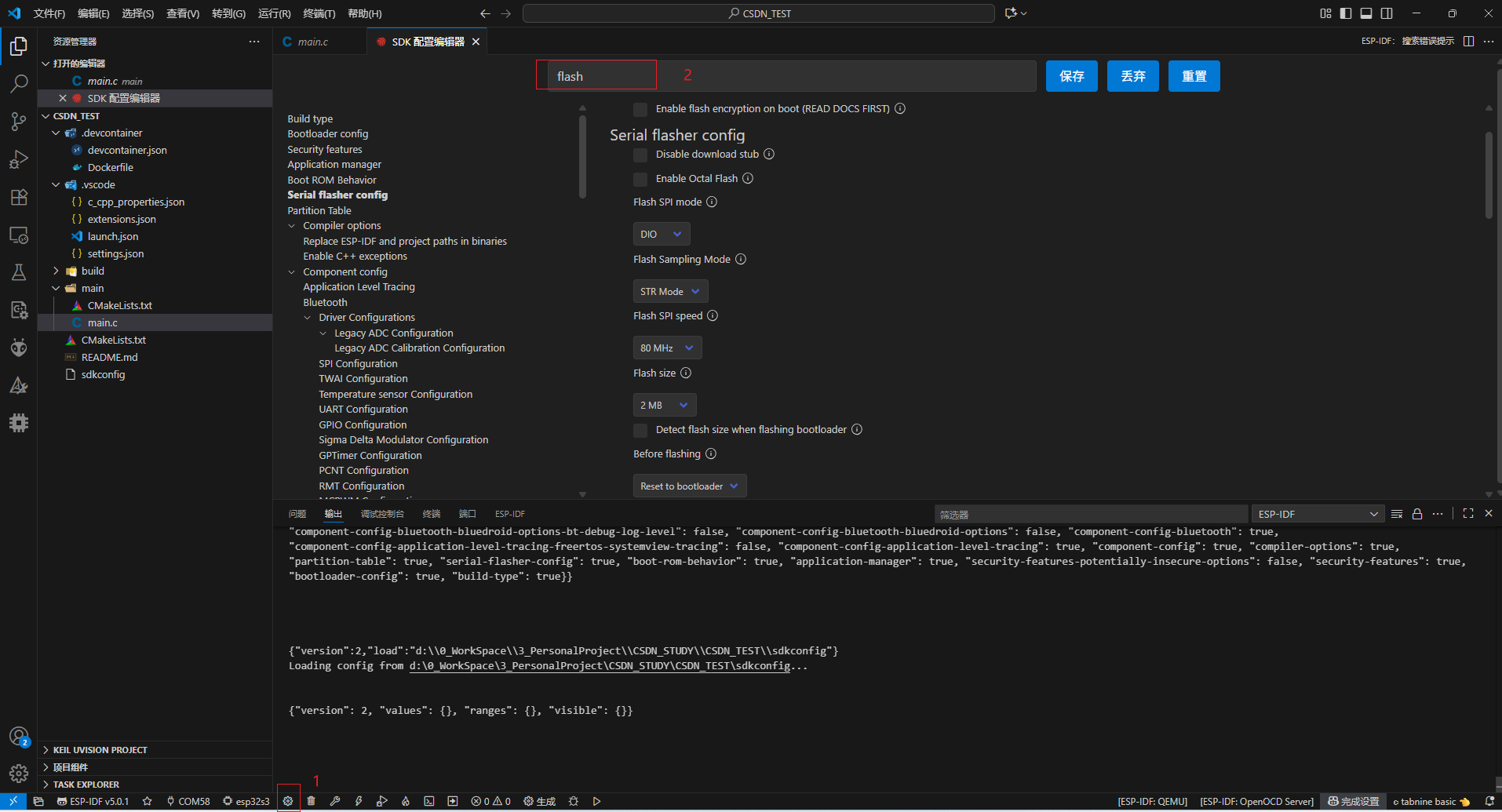Click the status bar debug bug icon
The image size is (1502, 812).
point(574,801)
